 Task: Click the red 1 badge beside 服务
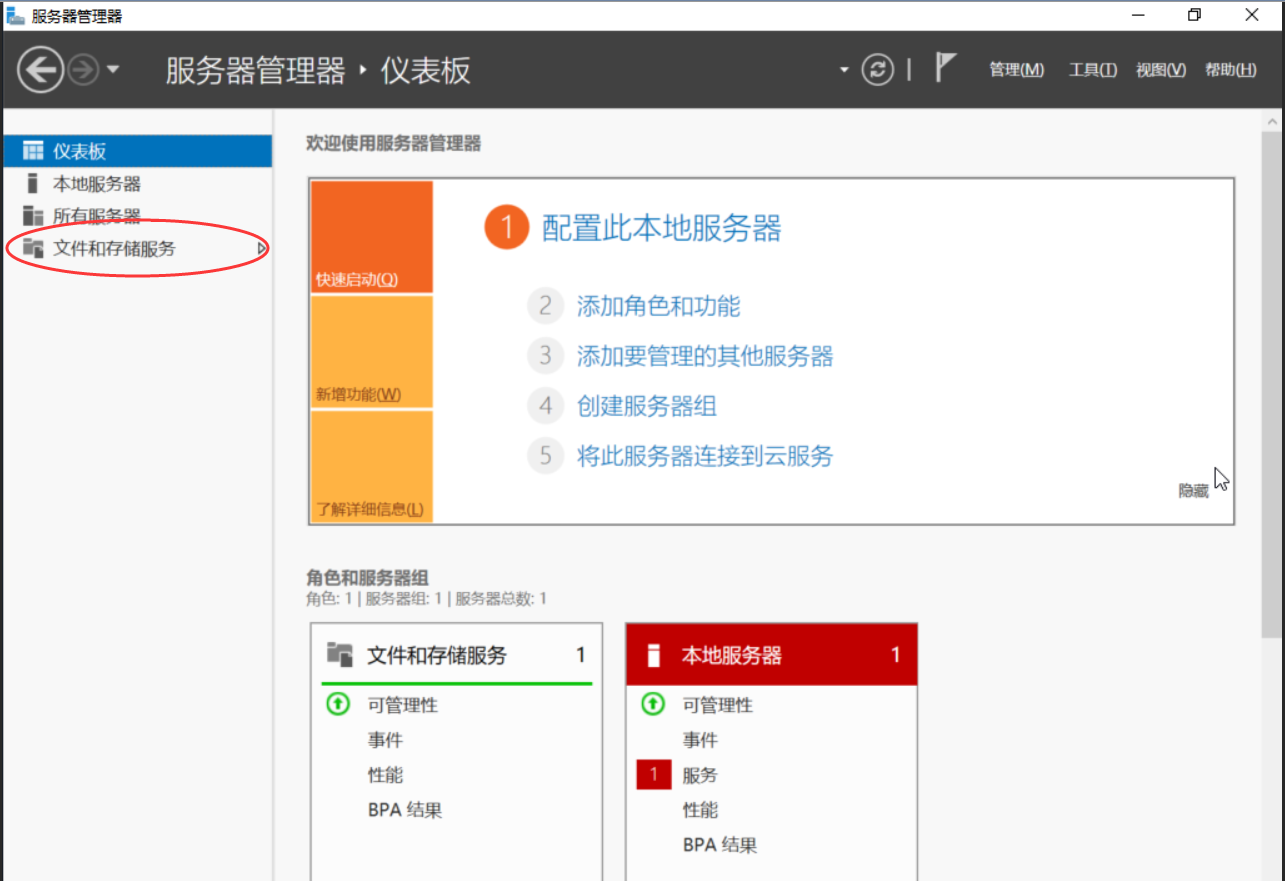click(x=654, y=775)
